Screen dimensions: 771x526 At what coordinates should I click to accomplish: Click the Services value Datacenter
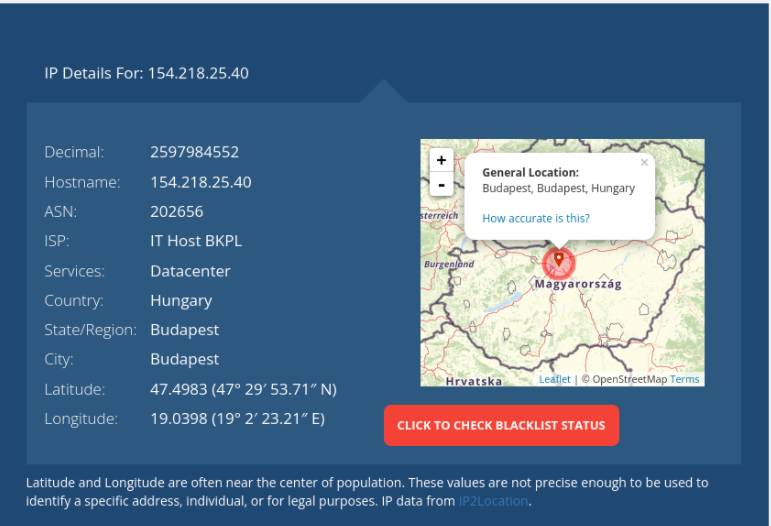(x=190, y=271)
